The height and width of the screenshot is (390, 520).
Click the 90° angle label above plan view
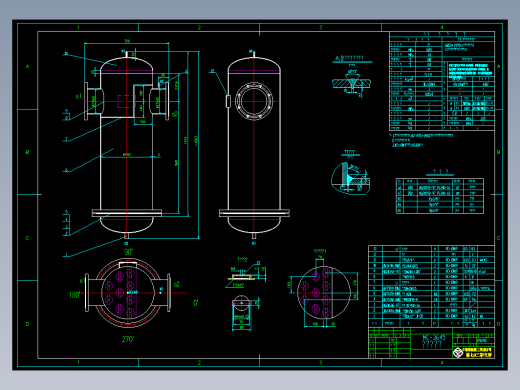[x=128, y=252]
